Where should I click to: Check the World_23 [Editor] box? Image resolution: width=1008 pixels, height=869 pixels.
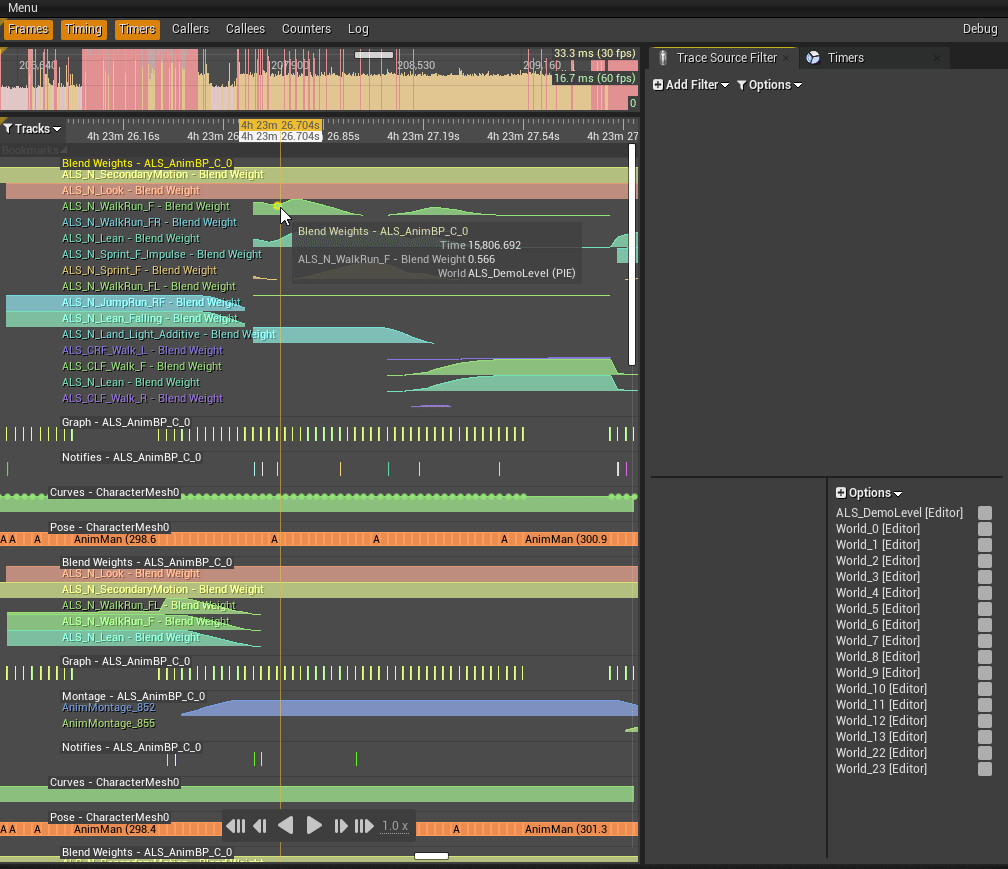(985, 769)
